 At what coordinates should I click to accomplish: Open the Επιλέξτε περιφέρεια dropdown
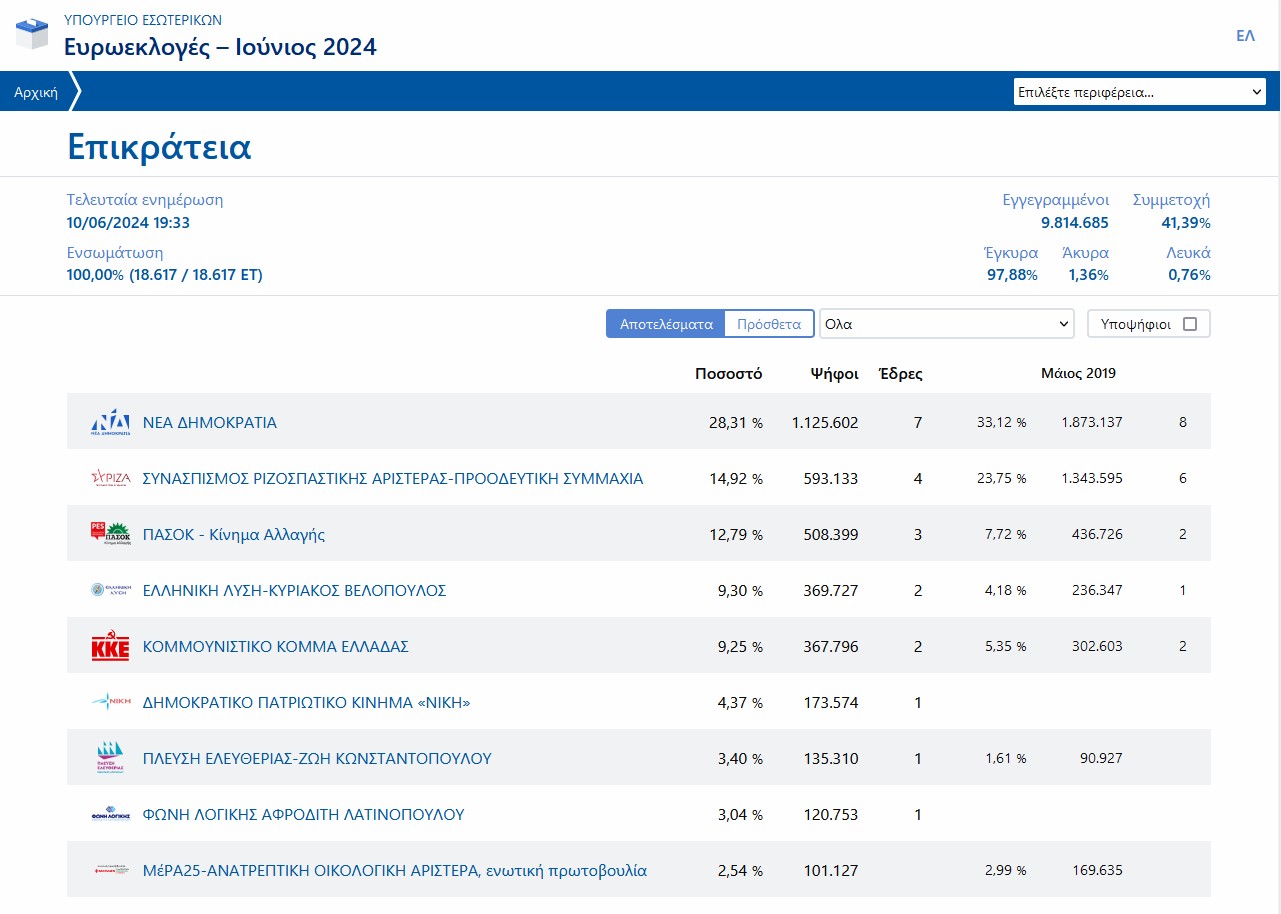tap(1139, 92)
